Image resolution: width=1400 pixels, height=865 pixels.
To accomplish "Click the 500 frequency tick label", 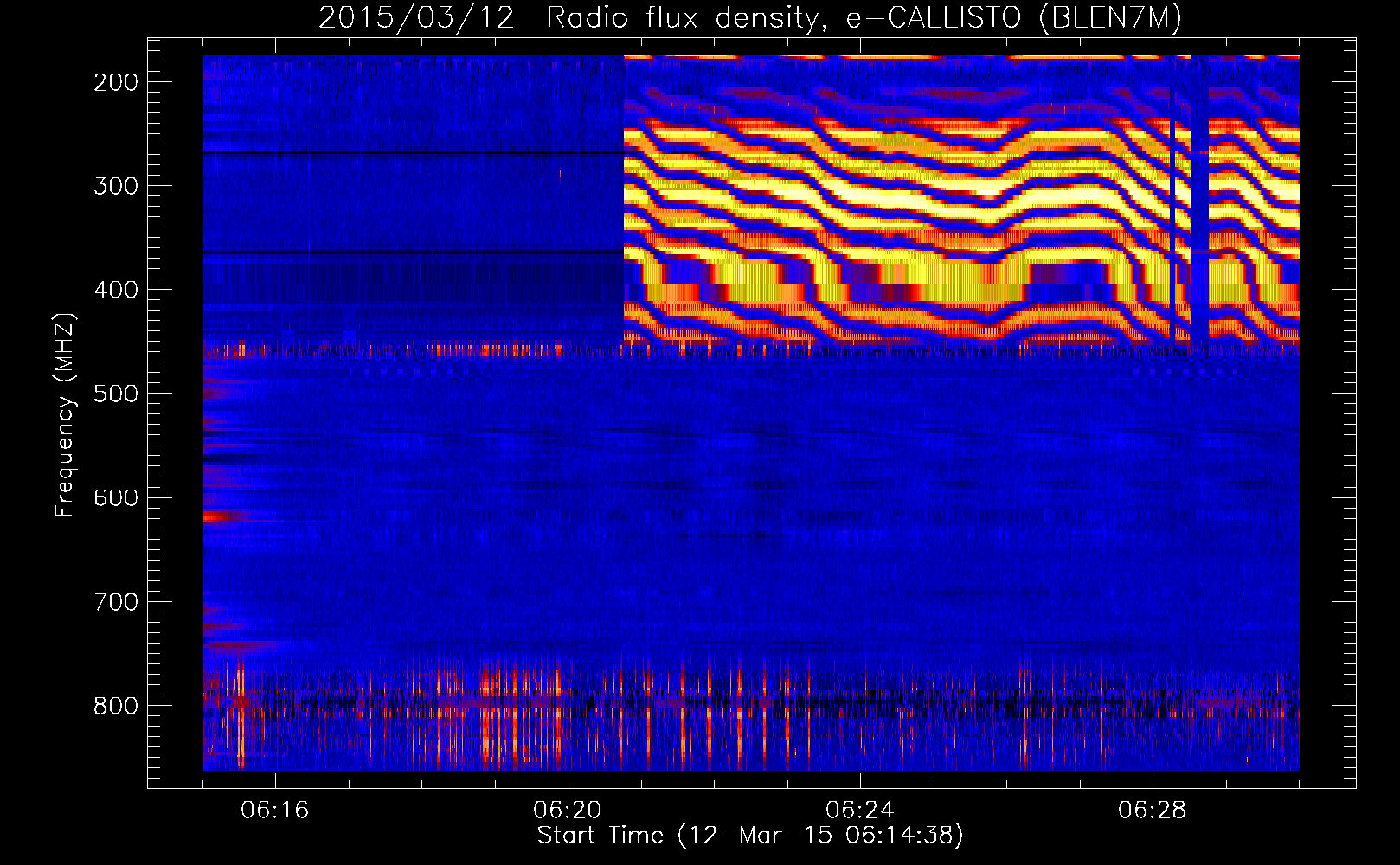I will pos(116,394).
